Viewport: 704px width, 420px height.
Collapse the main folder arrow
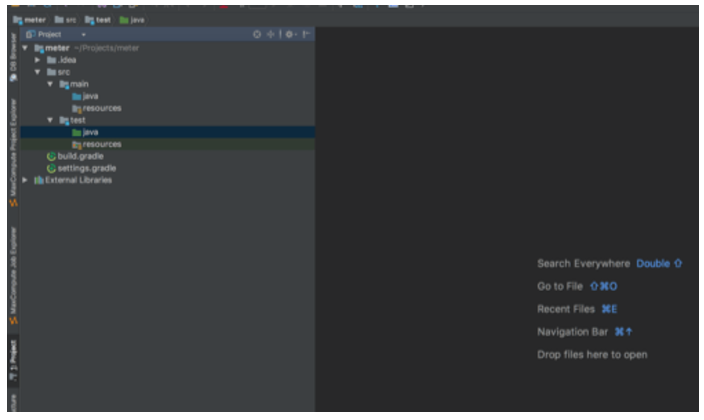coord(50,84)
